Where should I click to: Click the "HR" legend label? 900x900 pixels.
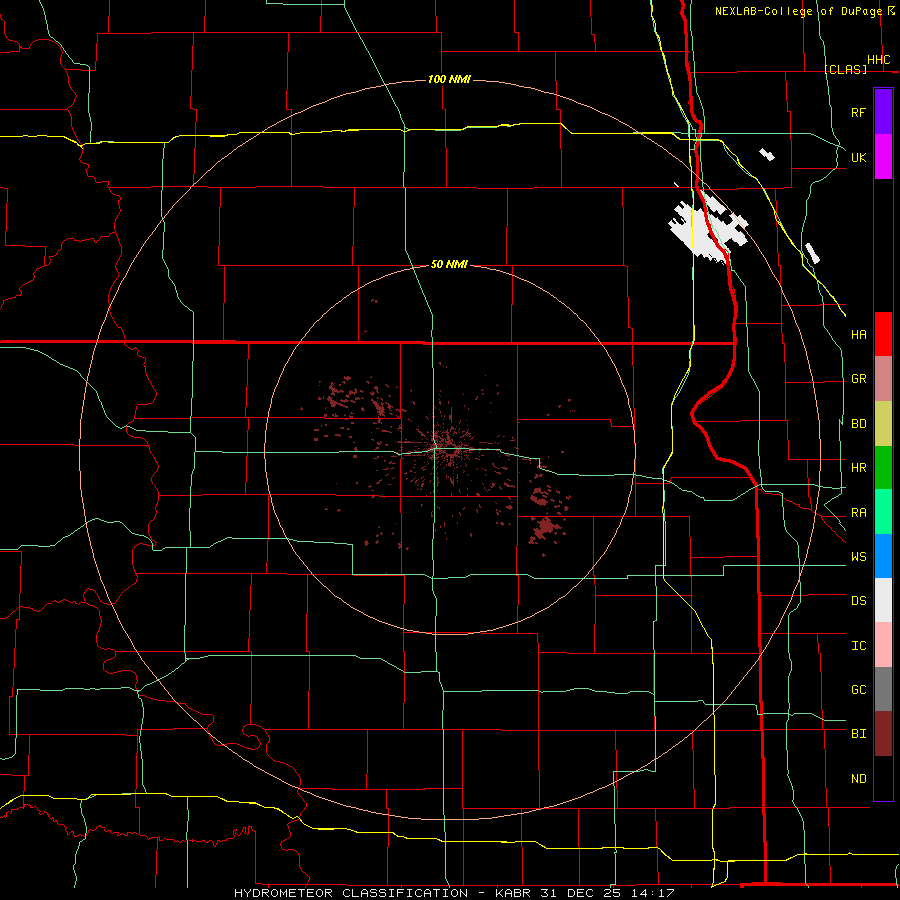(x=858, y=468)
